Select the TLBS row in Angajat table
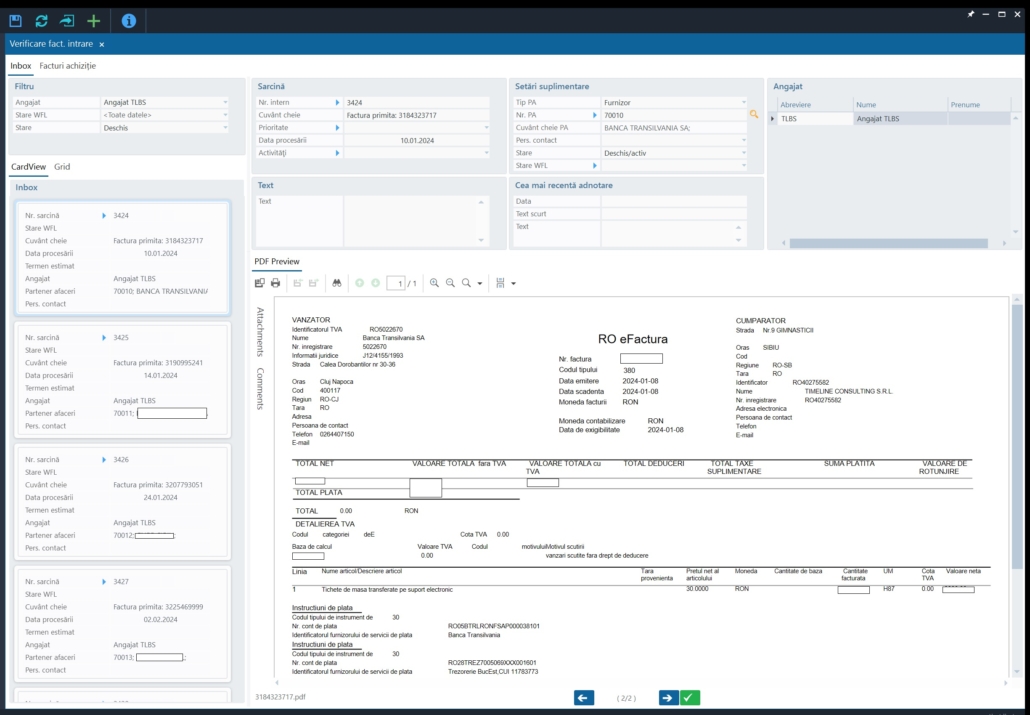Image resolution: width=1030 pixels, height=715 pixels. click(x=893, y=119)
